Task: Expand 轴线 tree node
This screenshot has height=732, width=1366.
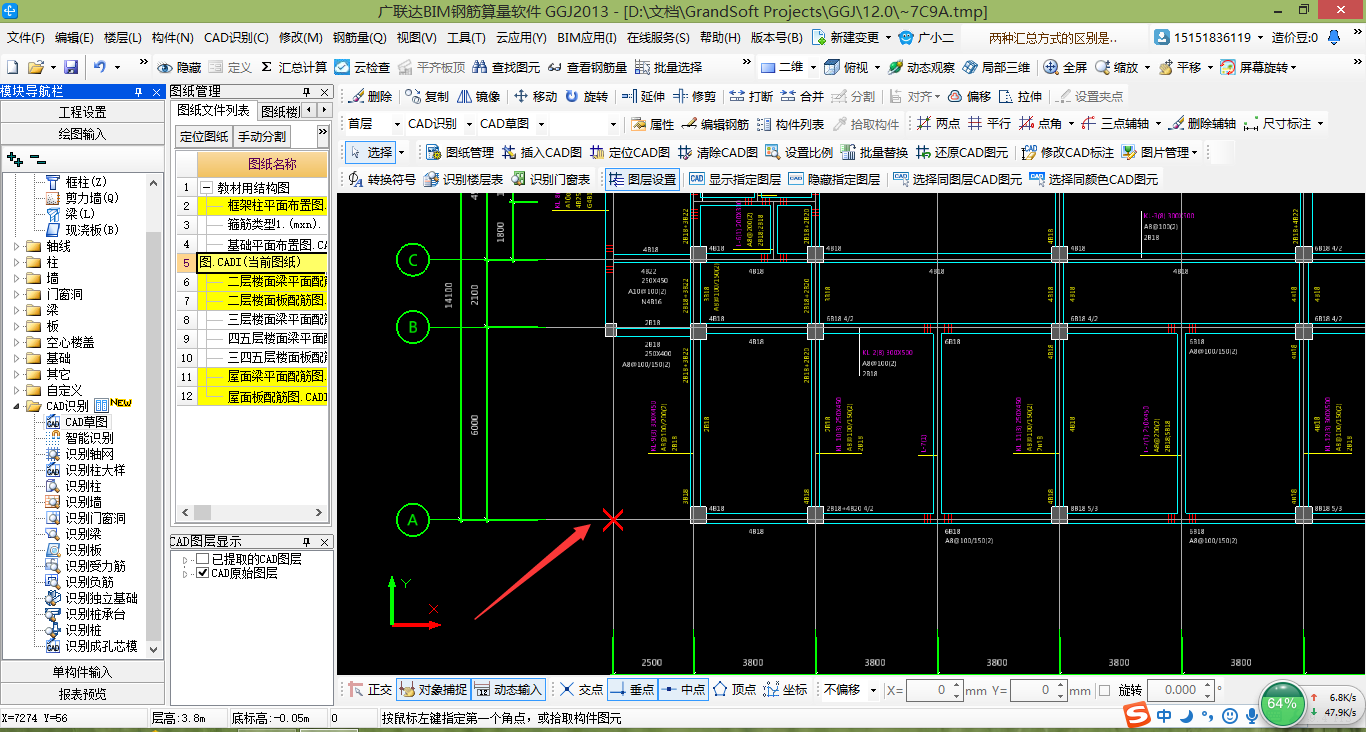Action: pos(17,246)
